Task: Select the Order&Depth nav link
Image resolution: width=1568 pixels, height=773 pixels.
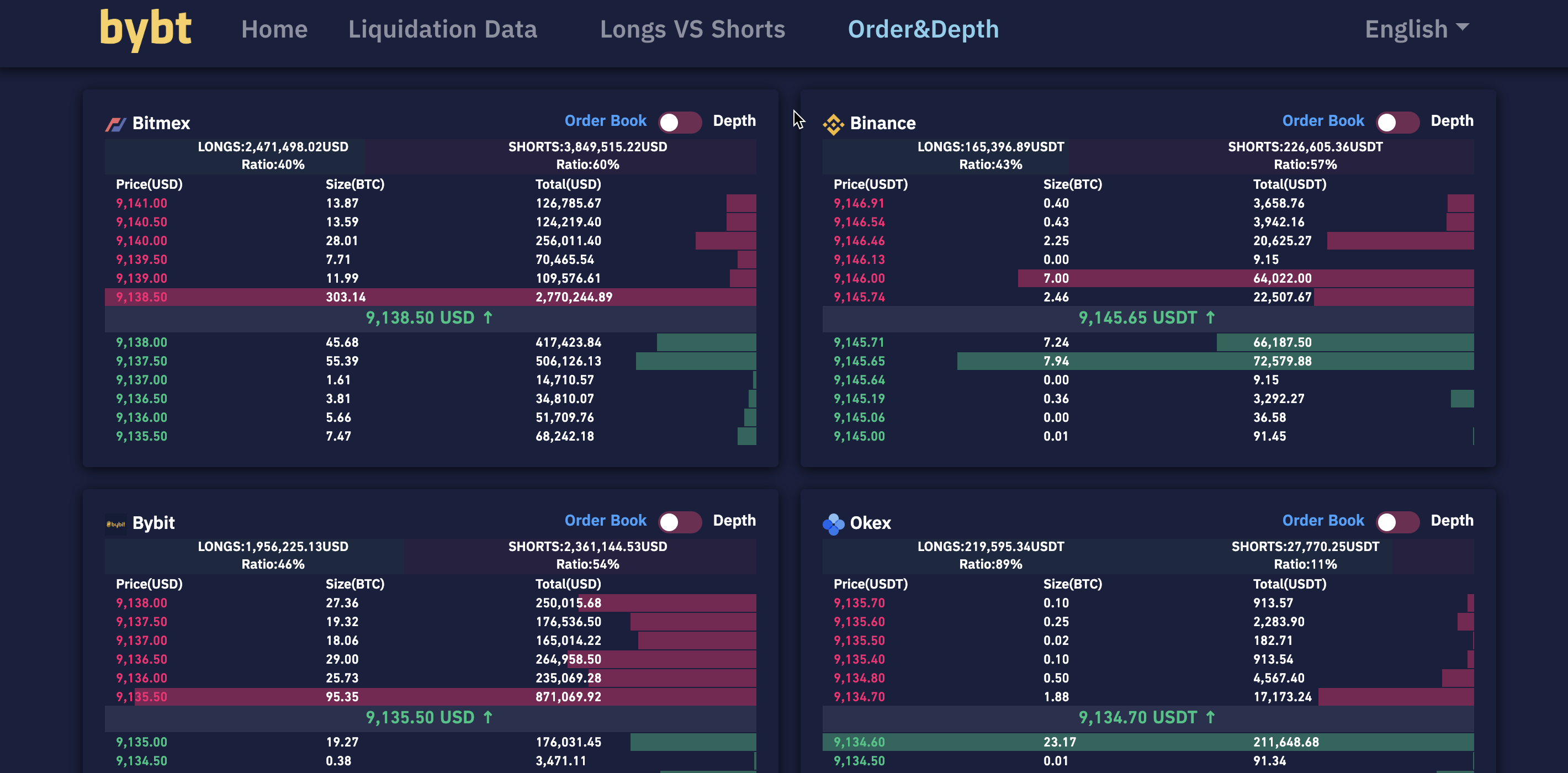Action: point(923,29)
